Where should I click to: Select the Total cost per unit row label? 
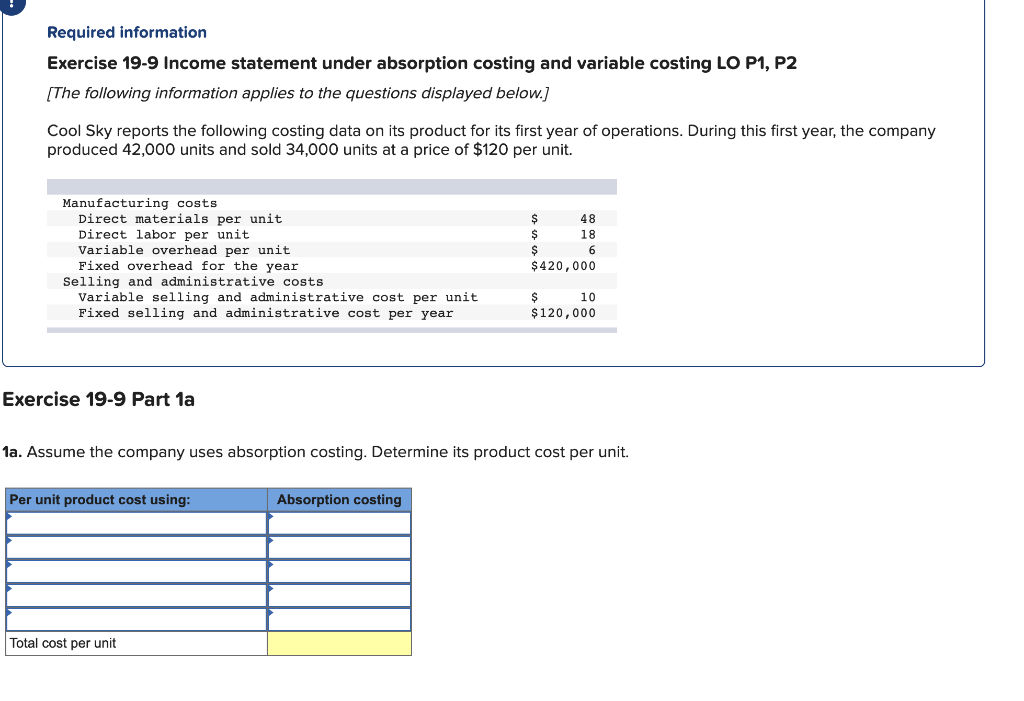pos(60,643)
